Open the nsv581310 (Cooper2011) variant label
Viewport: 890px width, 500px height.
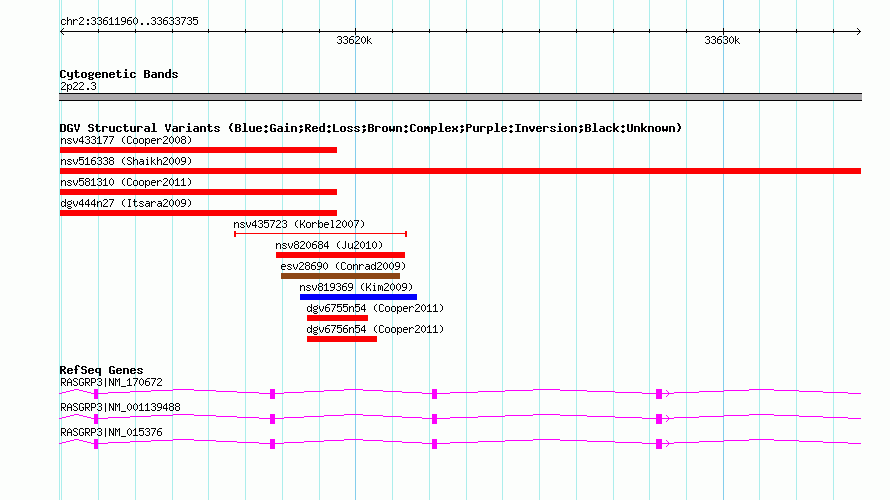click(126, 182)
